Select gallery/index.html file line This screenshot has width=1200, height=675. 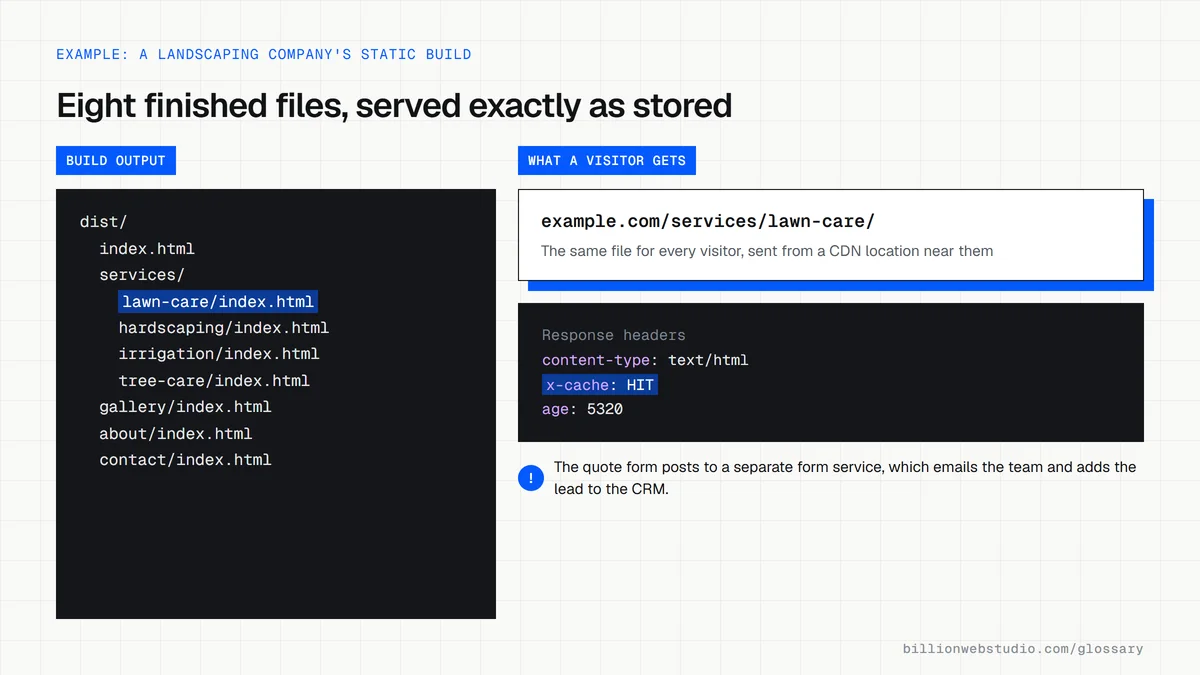pyautogui.click(x=185, y=407)
